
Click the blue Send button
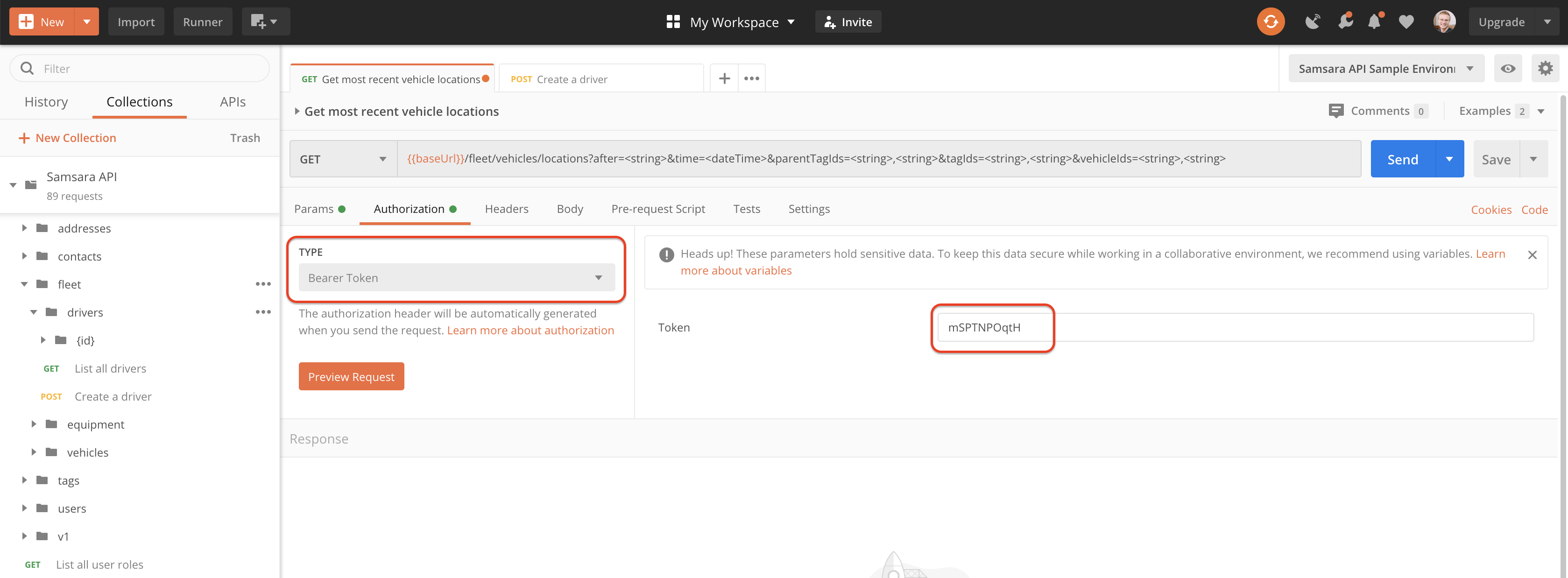[1402, 159]
